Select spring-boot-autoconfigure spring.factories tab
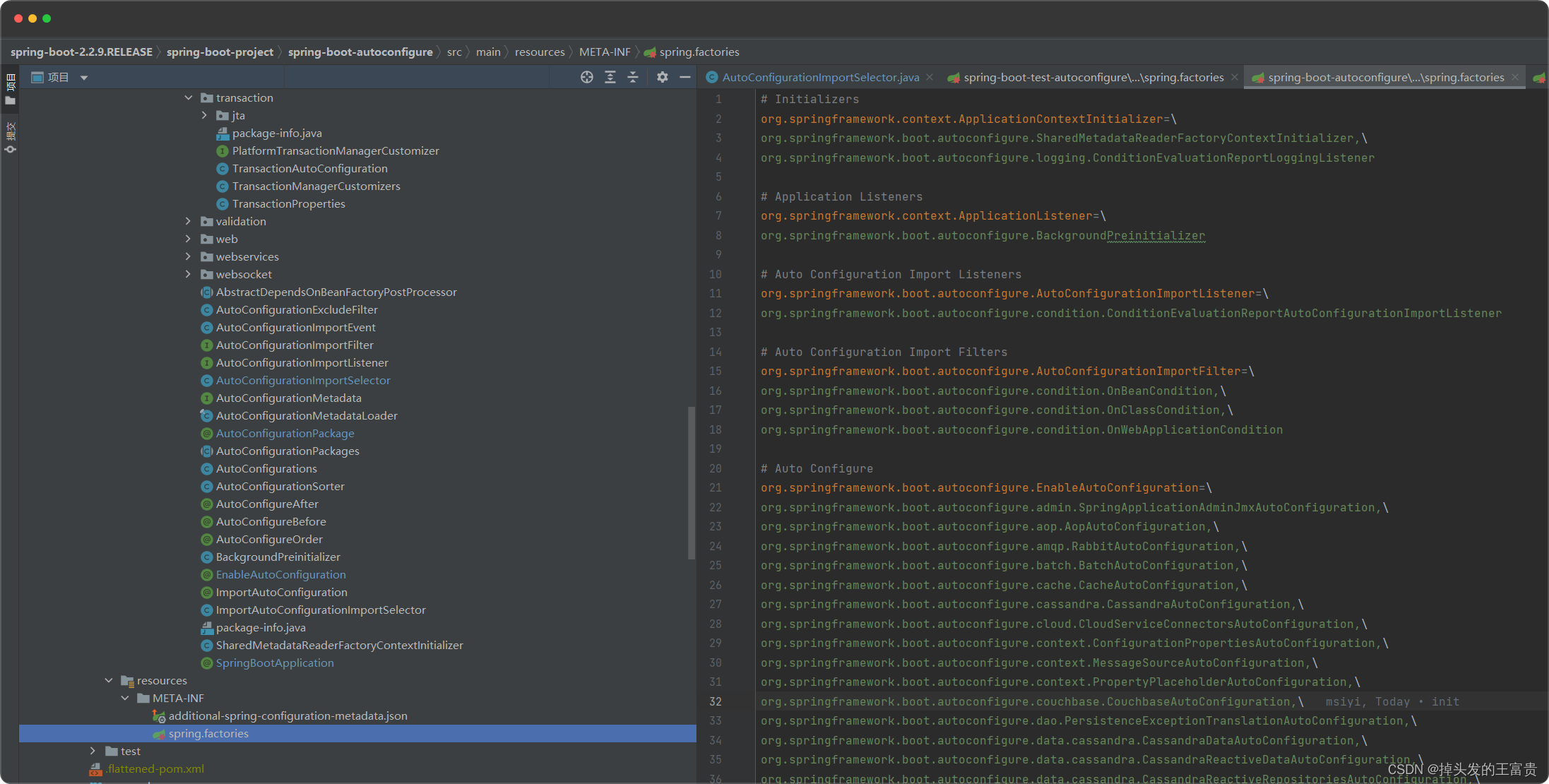 click(x=1386, y=78)
